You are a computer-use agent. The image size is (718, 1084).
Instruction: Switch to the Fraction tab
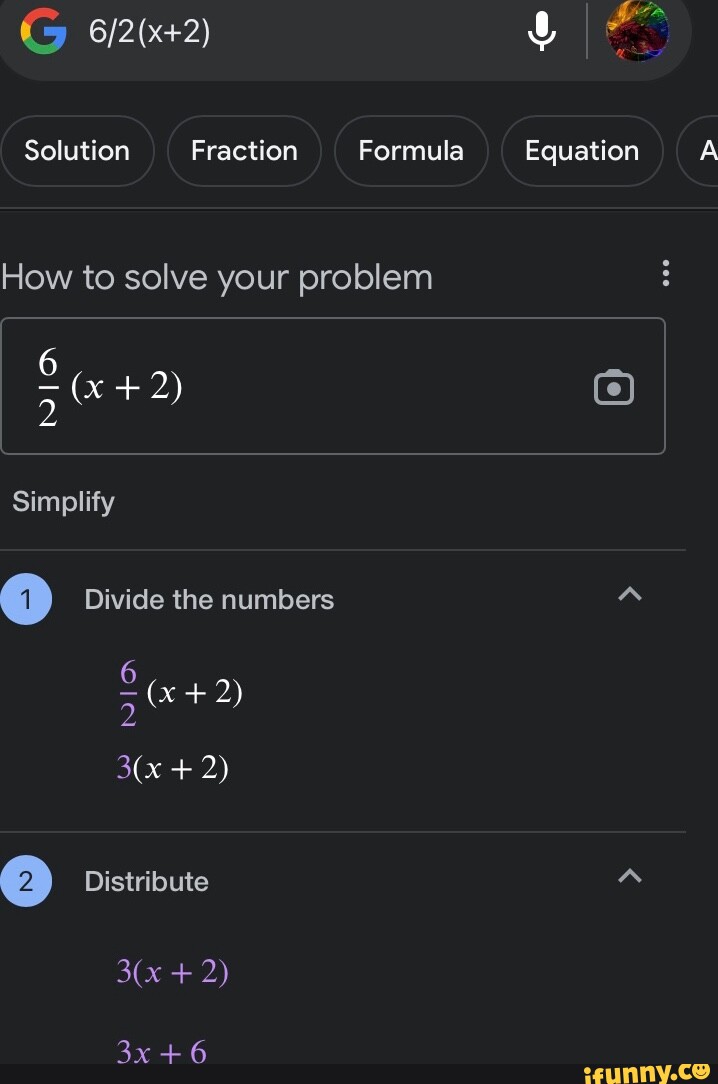[243, 151]
